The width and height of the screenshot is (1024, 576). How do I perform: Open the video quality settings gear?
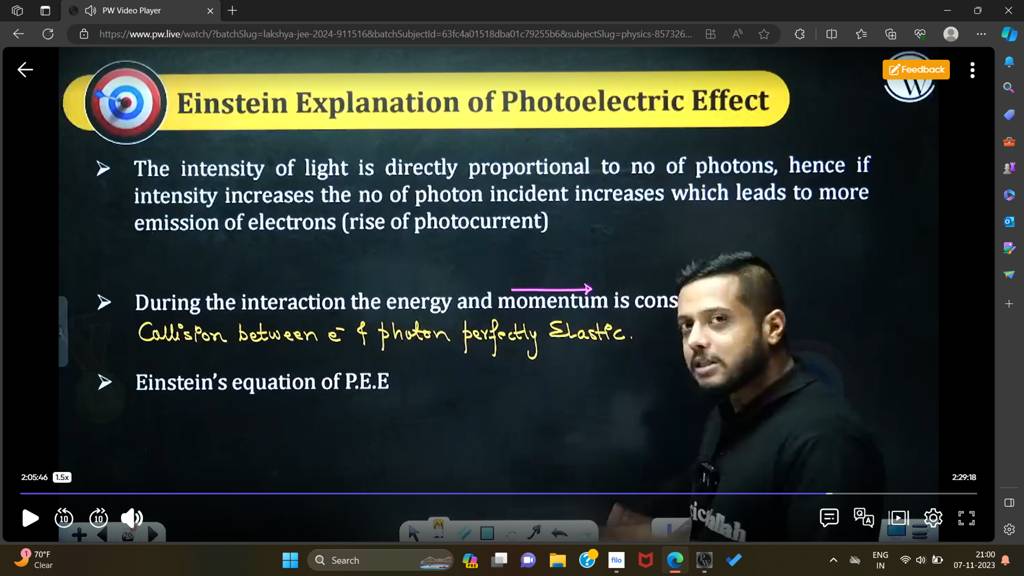(932, 517)
